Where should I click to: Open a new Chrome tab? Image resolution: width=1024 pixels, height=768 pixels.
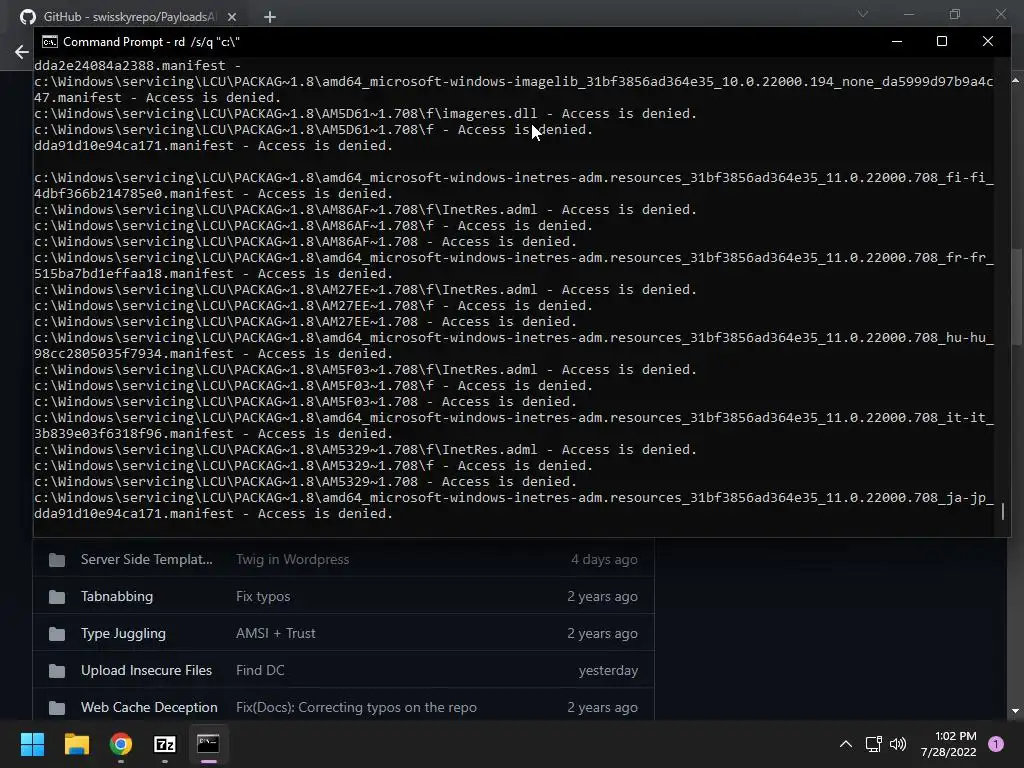point(270,17)
